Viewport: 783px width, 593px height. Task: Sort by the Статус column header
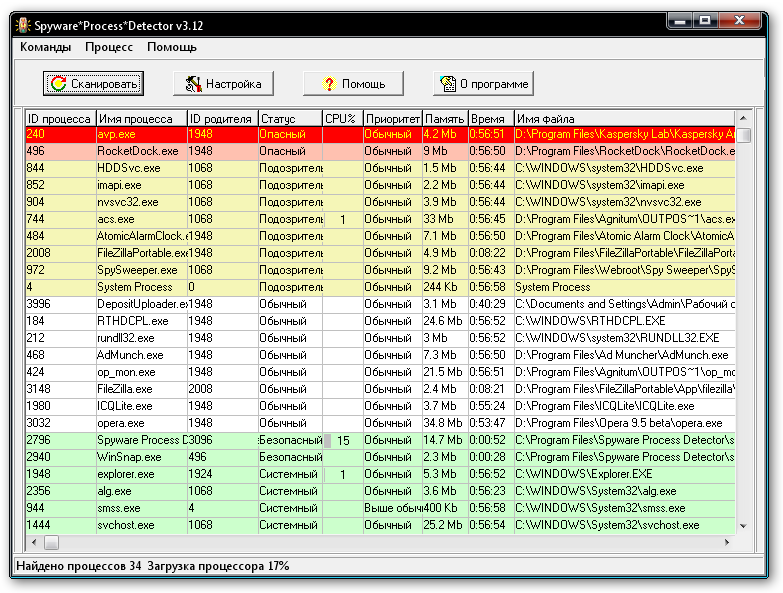pos(289,119)
